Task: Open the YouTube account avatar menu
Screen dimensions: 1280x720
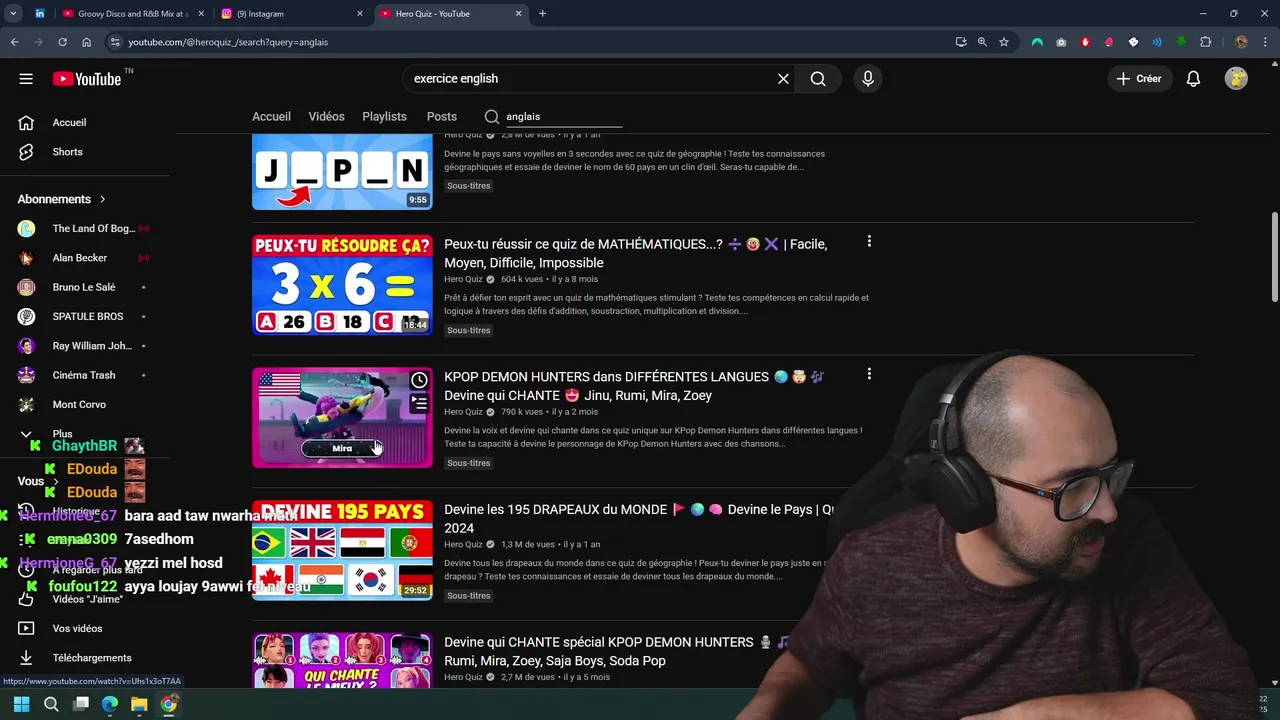Action: coord(1236,79)
